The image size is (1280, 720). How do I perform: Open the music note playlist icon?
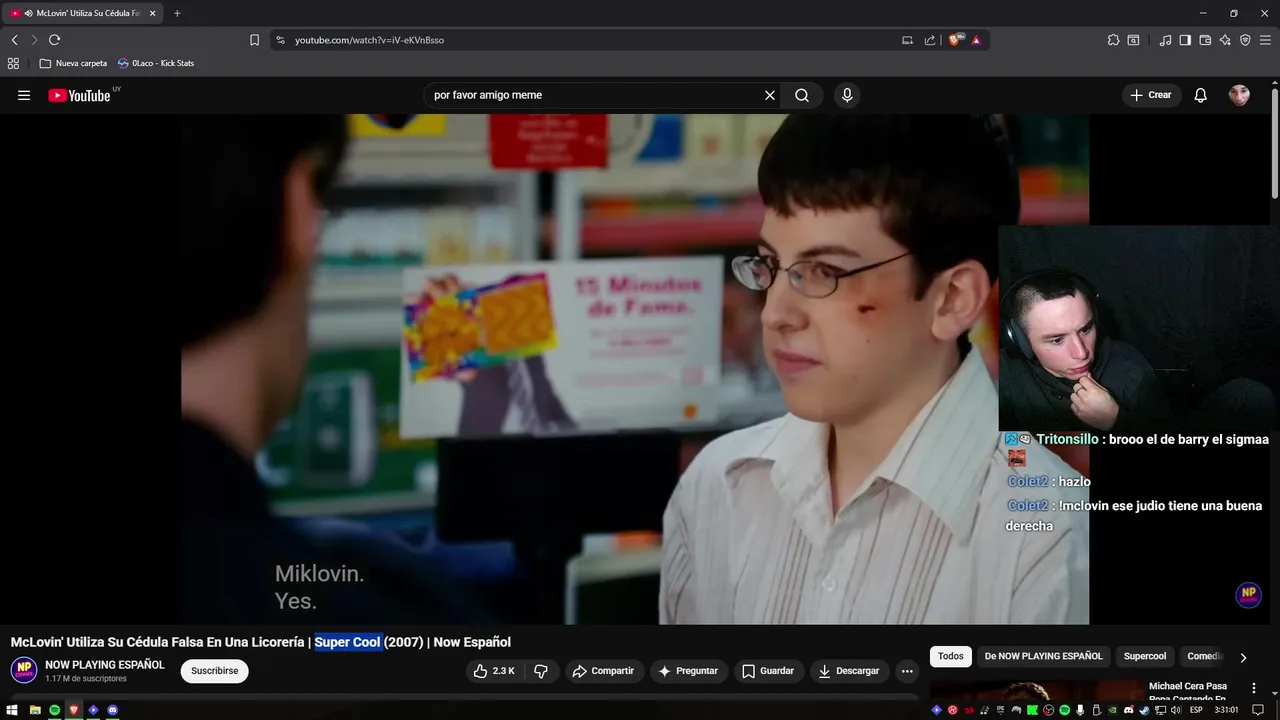(x=1165, y=40)
